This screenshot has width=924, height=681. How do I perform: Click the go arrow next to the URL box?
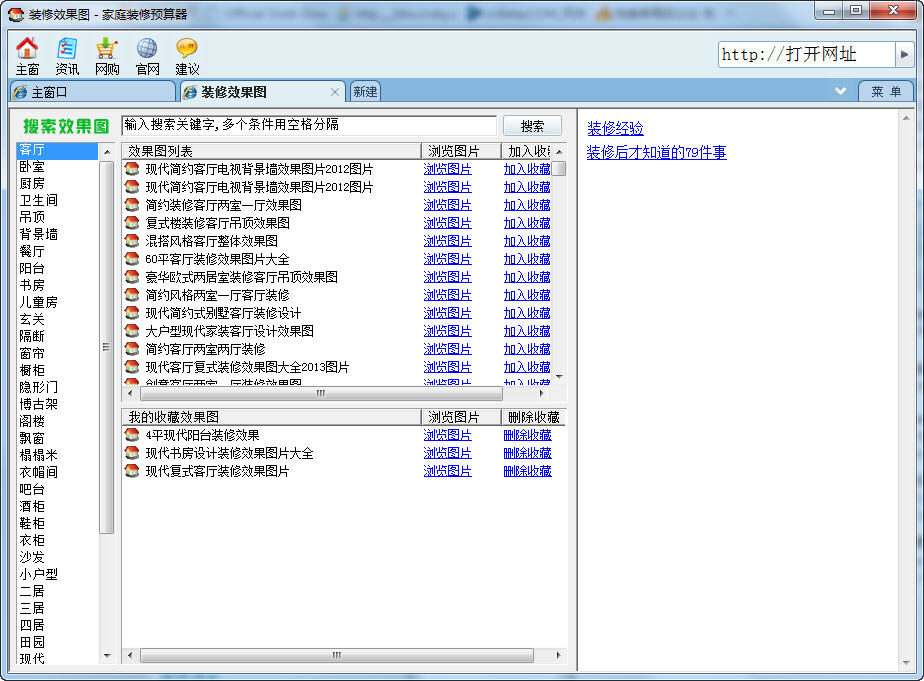(904, 55)
